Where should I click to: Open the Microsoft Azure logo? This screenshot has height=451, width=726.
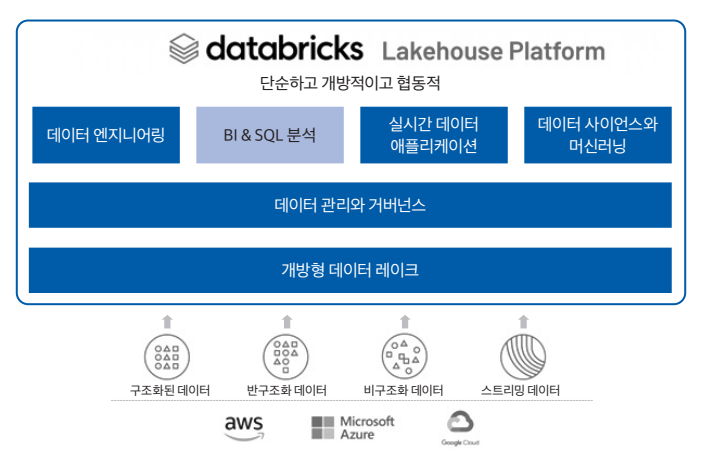352,427
